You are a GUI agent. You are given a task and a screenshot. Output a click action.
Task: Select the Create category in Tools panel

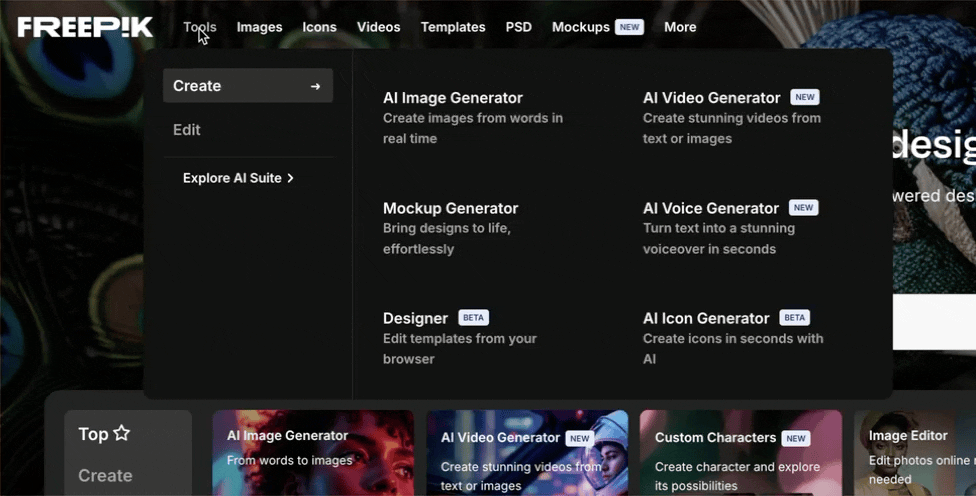coord(248,85)
